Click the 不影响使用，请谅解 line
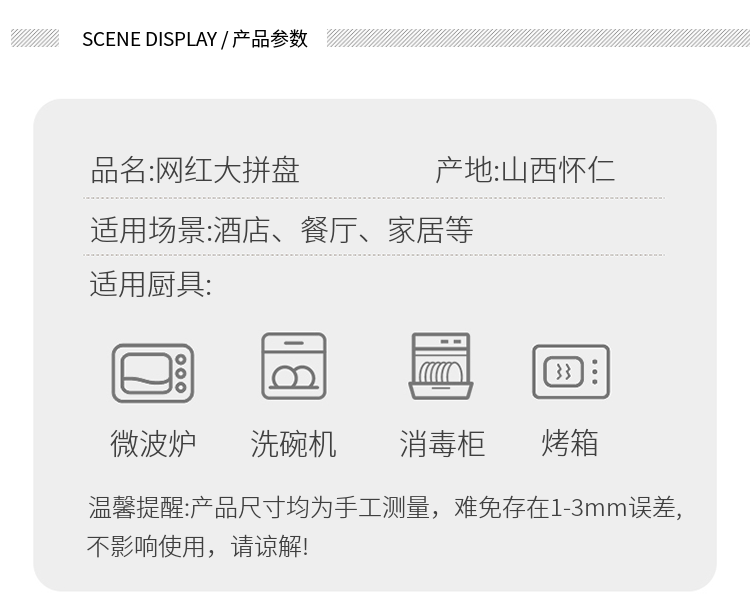This screenshot has height=611, width=750. pos(198,546)
